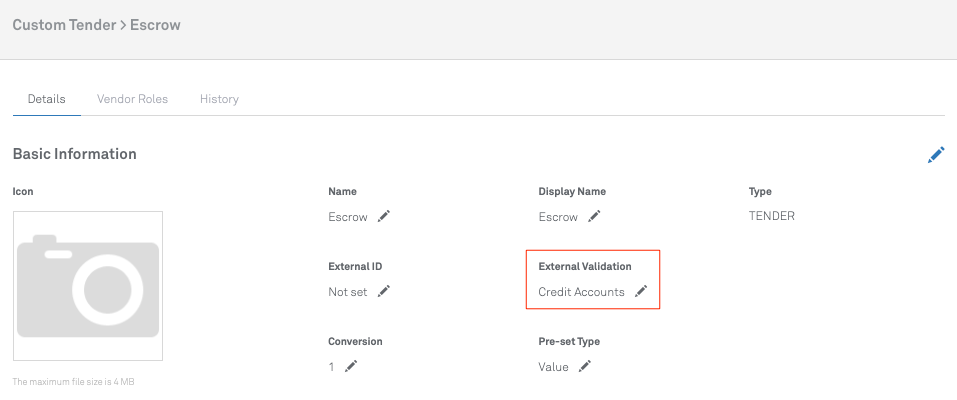The width and height of the screenshot is (957, 400).
Task: Click the Credit Accounts validation value
Action: click(581, 292)
